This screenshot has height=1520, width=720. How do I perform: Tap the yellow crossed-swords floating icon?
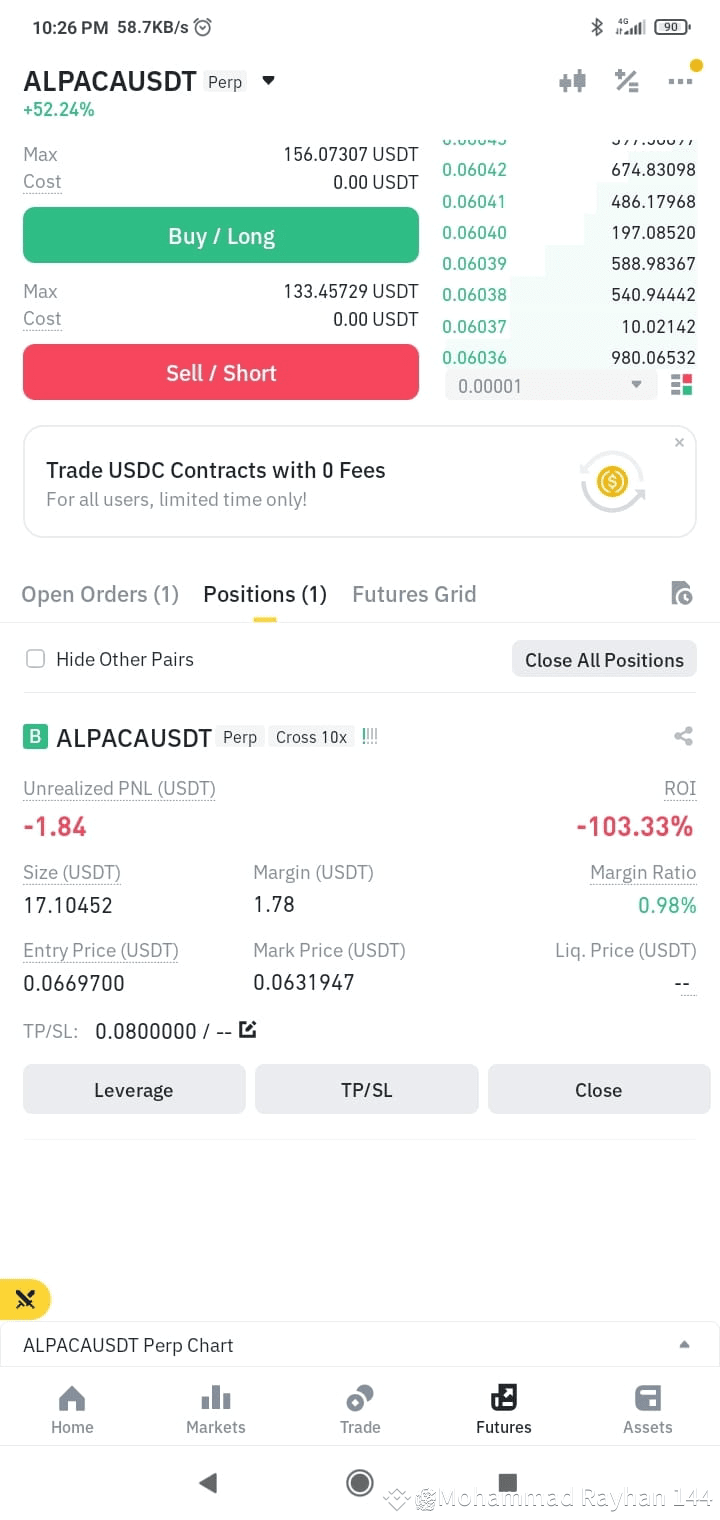25,1300
